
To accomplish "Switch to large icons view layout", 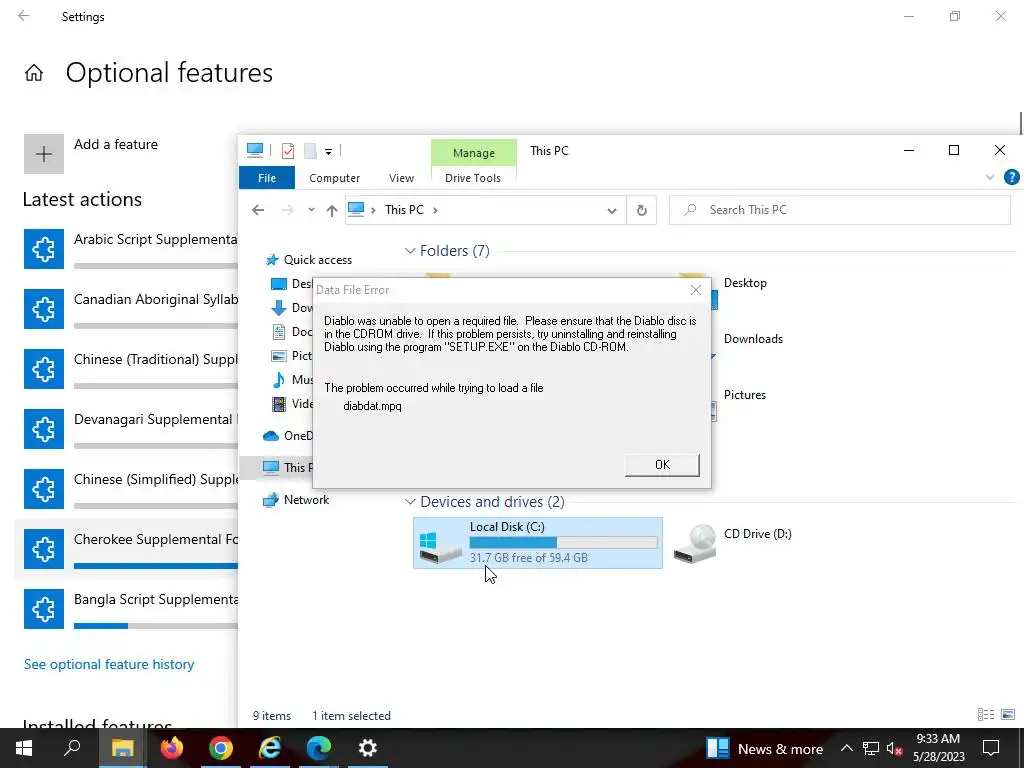I will tap(1008, 715).
